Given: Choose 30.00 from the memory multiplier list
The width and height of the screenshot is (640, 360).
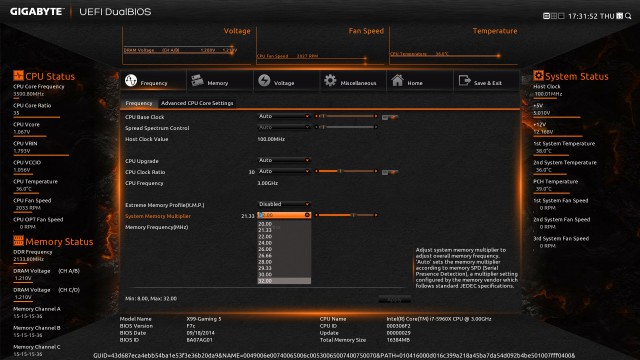Looking at the screenshot, I should 284,274.
